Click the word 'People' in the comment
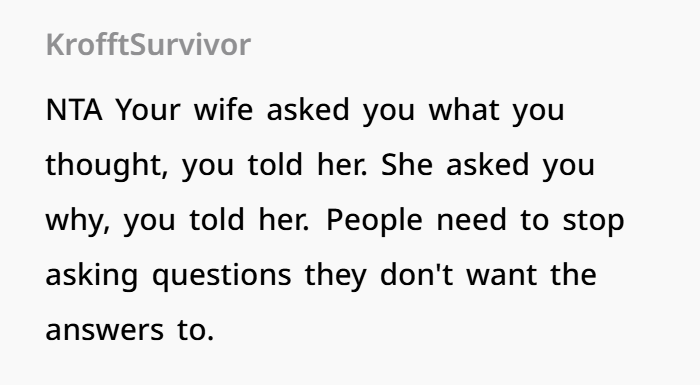Image resolution: width=700 pixels, height=385 pixels. [374, 220]
